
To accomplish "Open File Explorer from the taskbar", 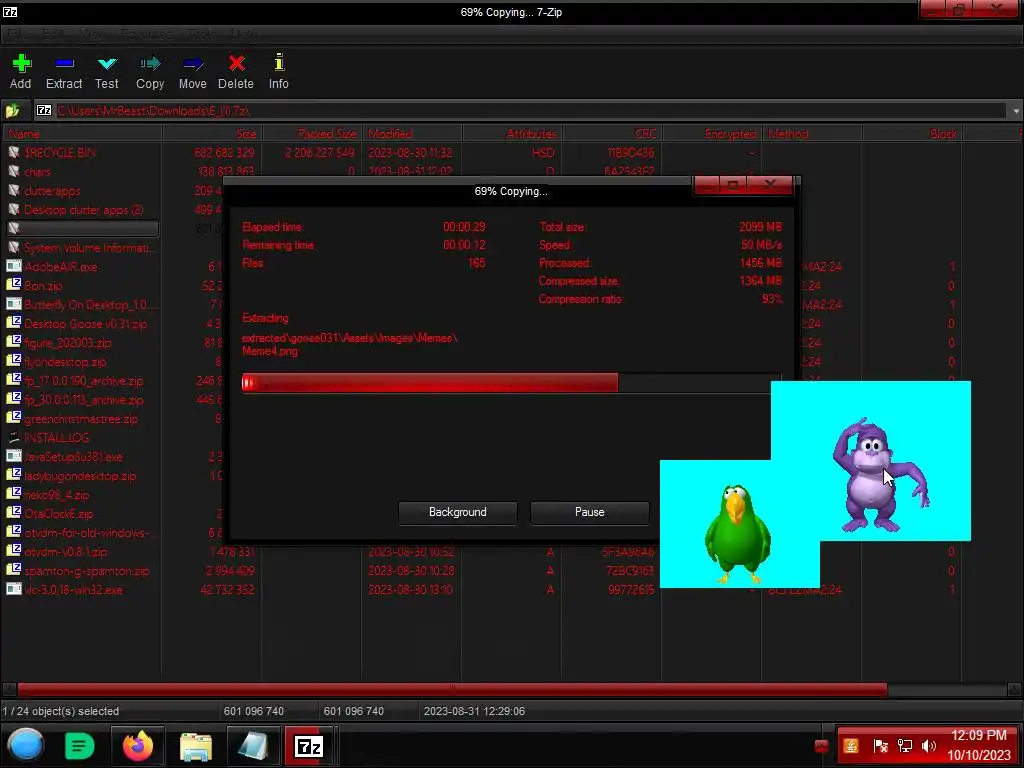I will (x=195, y=746).
